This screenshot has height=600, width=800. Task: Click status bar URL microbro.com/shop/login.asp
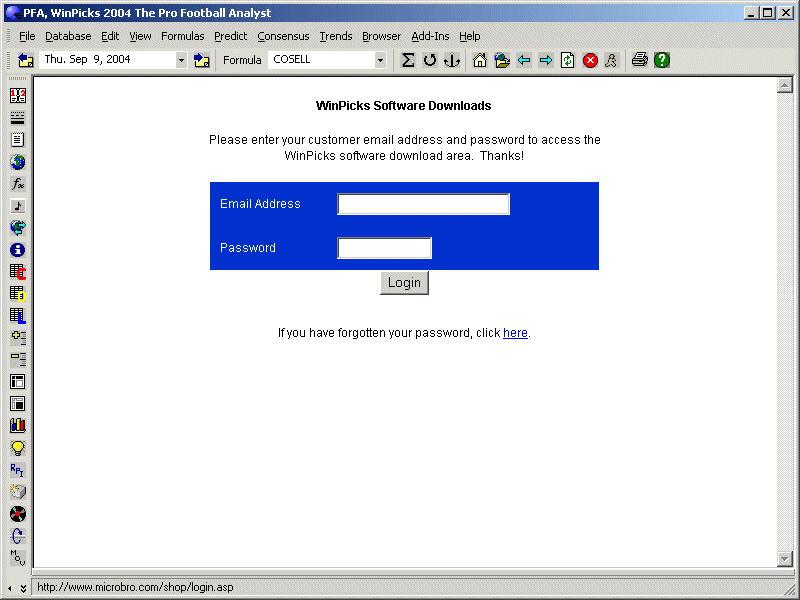tap(135, 587)
